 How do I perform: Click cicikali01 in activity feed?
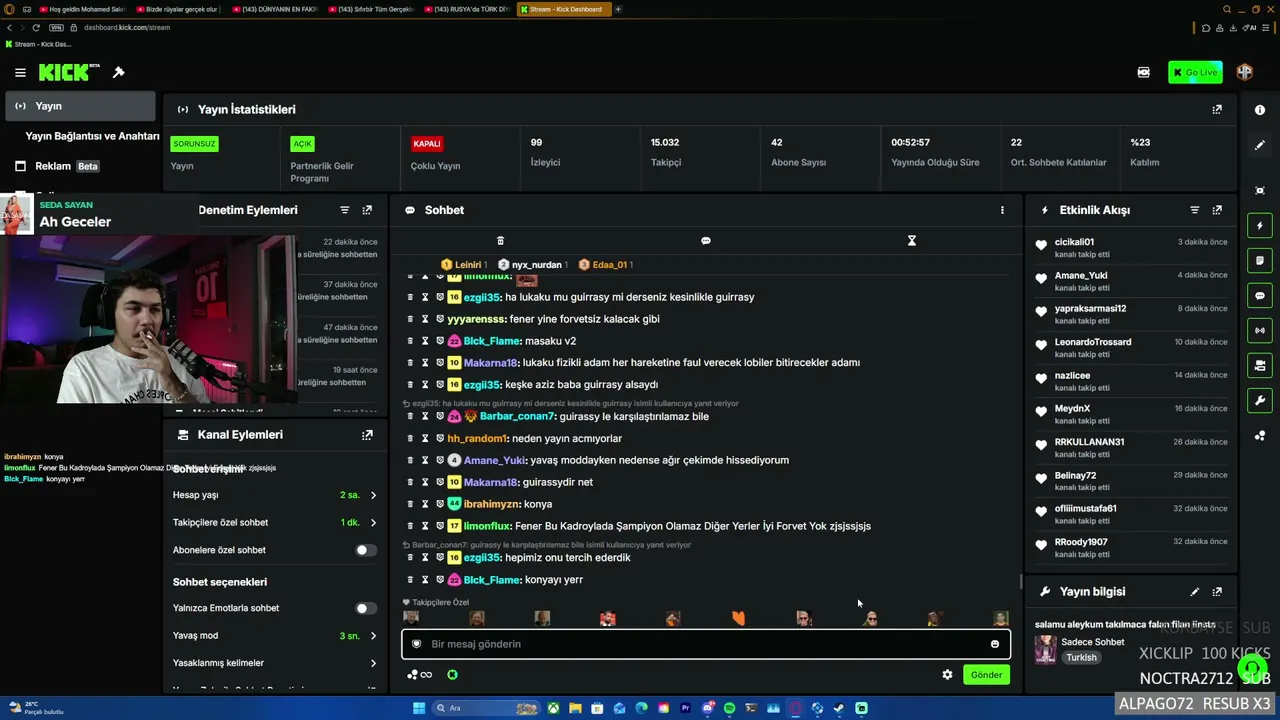tap(1074, 242)
